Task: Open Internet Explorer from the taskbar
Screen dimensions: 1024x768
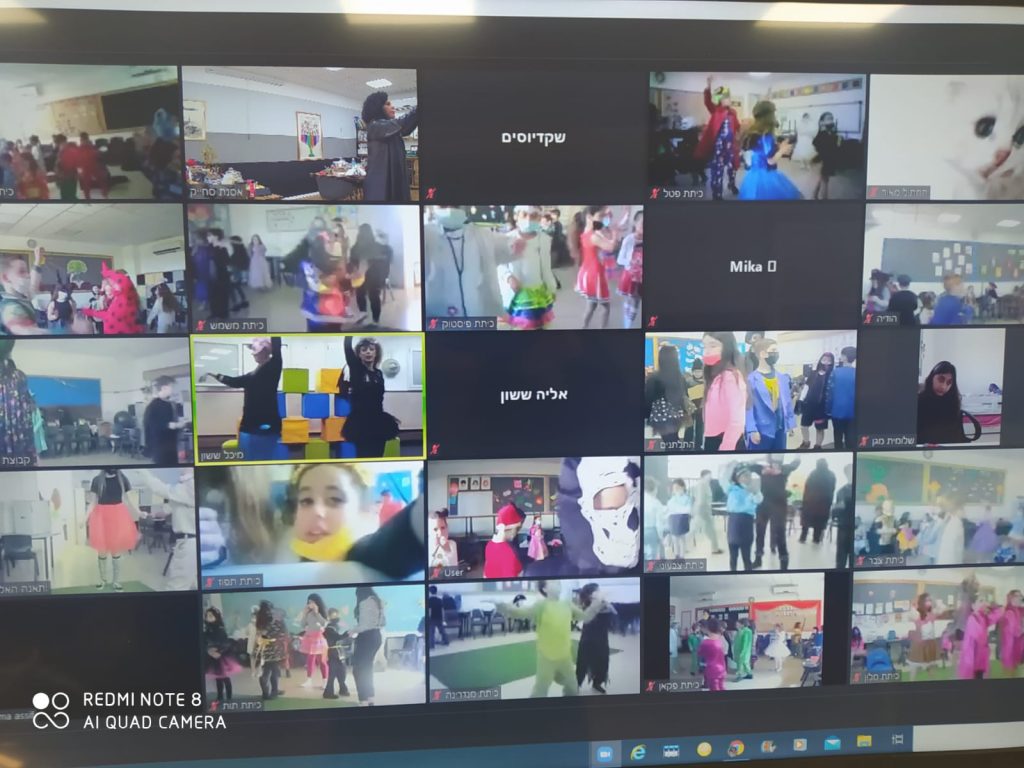Action: (x=637, y=752)
